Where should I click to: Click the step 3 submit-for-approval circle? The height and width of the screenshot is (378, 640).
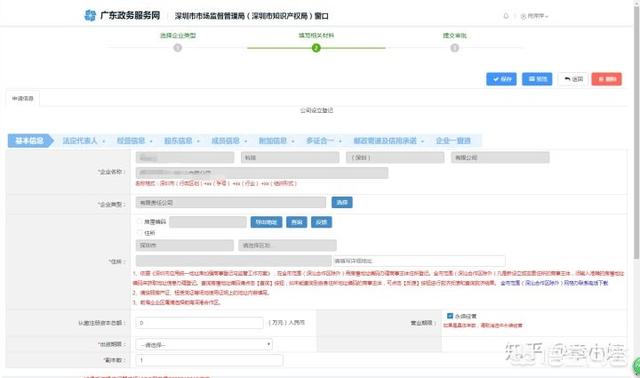454,48
